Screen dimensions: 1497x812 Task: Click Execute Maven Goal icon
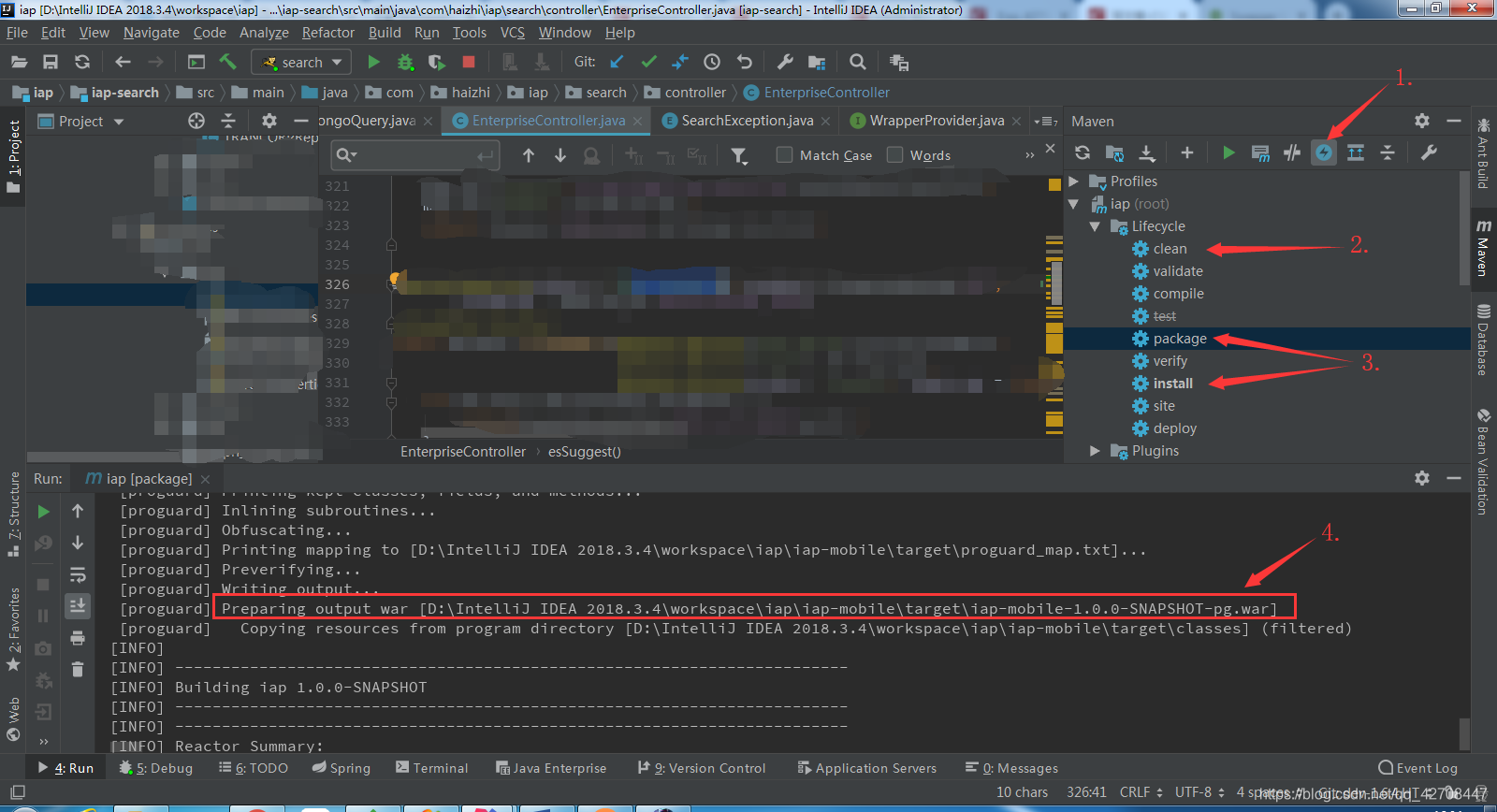click(x=1260, y=152)
